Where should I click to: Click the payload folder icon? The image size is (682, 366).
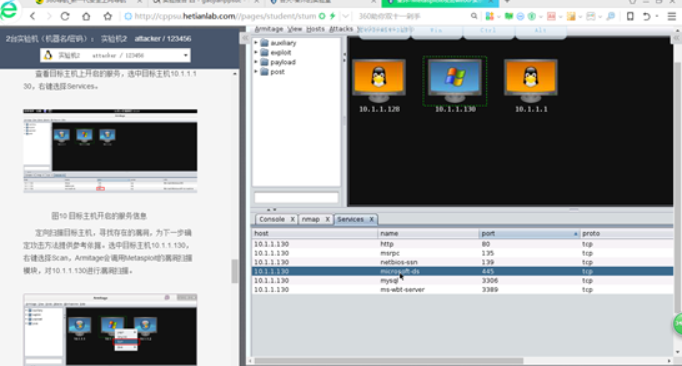264,62
